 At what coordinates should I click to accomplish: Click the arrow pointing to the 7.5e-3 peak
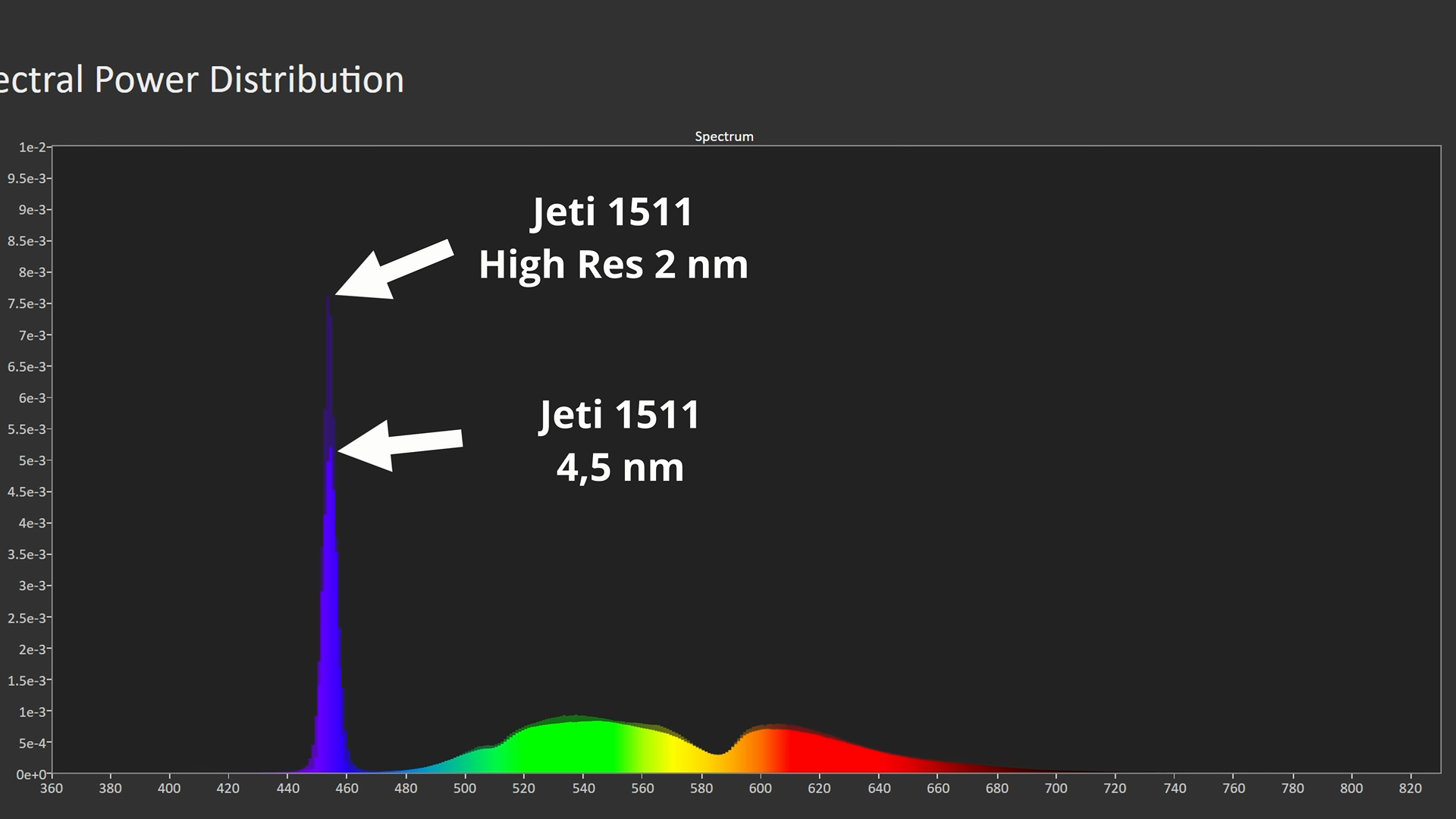click(394, 271)
